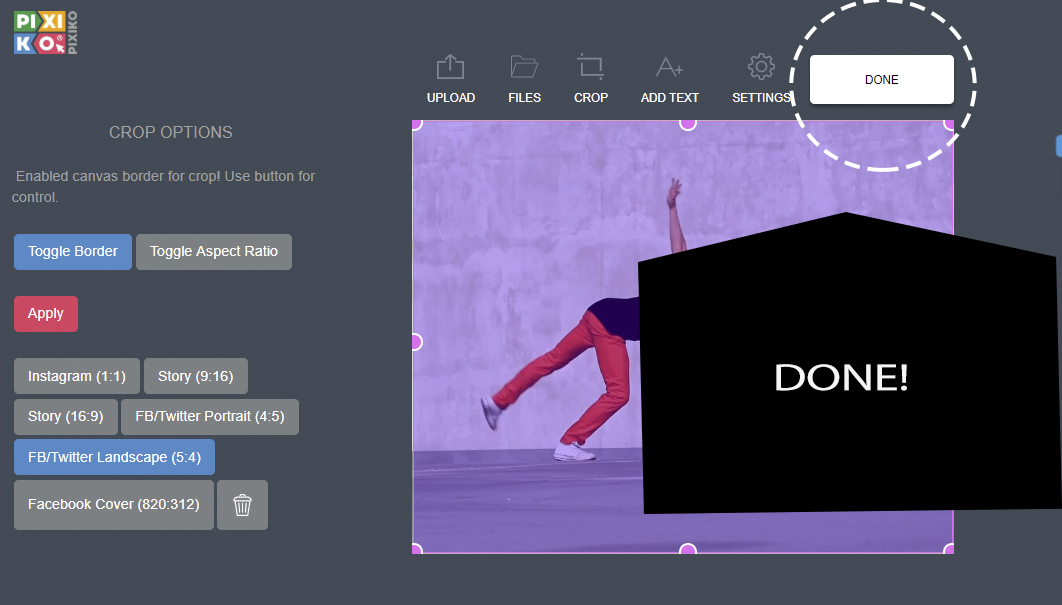Click the top-center crop handle
Image resolution: width=1062 pixels, height=605 pixels.
pos(687,123)
